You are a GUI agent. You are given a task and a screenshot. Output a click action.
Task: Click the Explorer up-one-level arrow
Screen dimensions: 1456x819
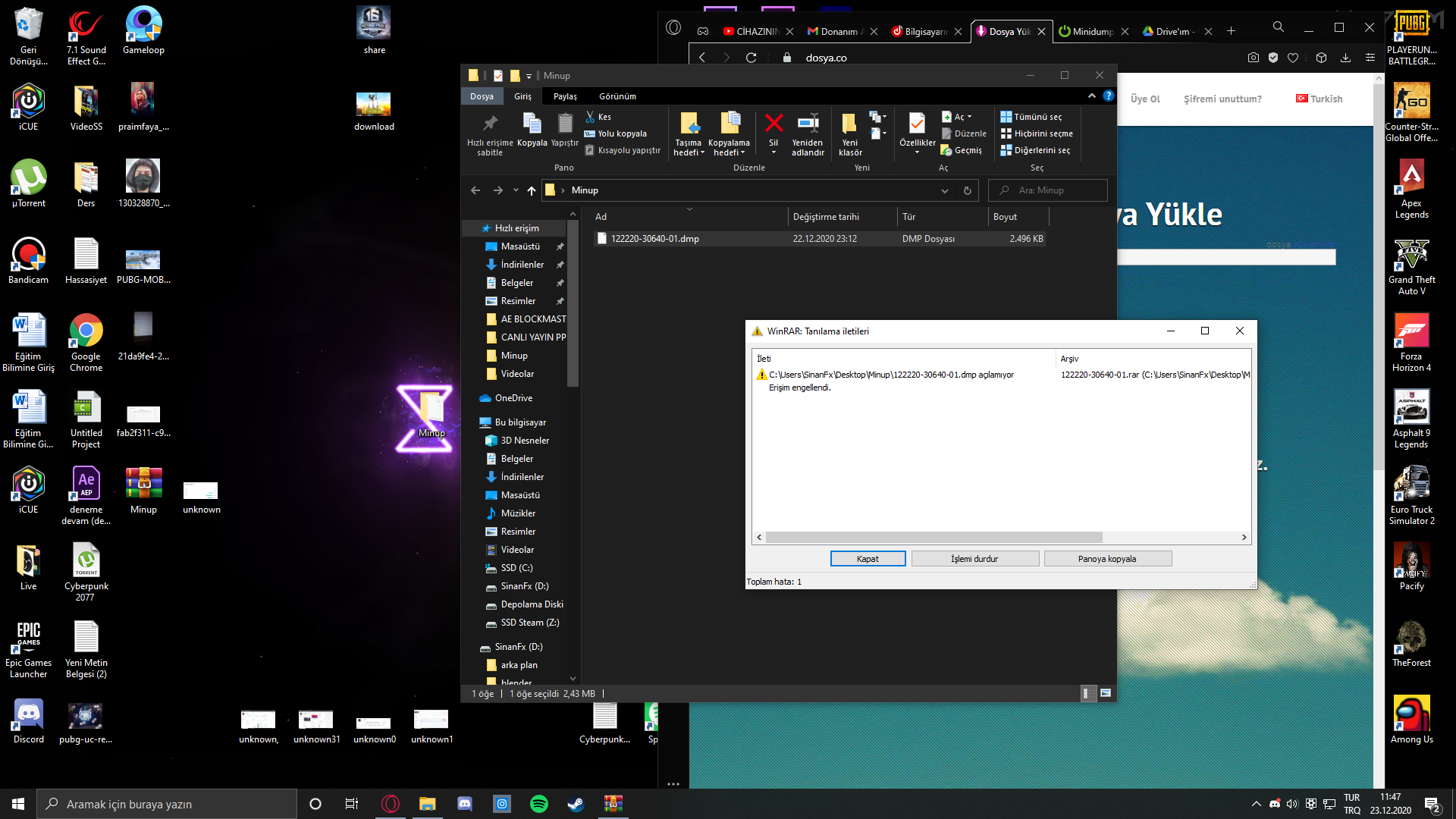pos(532,190)
